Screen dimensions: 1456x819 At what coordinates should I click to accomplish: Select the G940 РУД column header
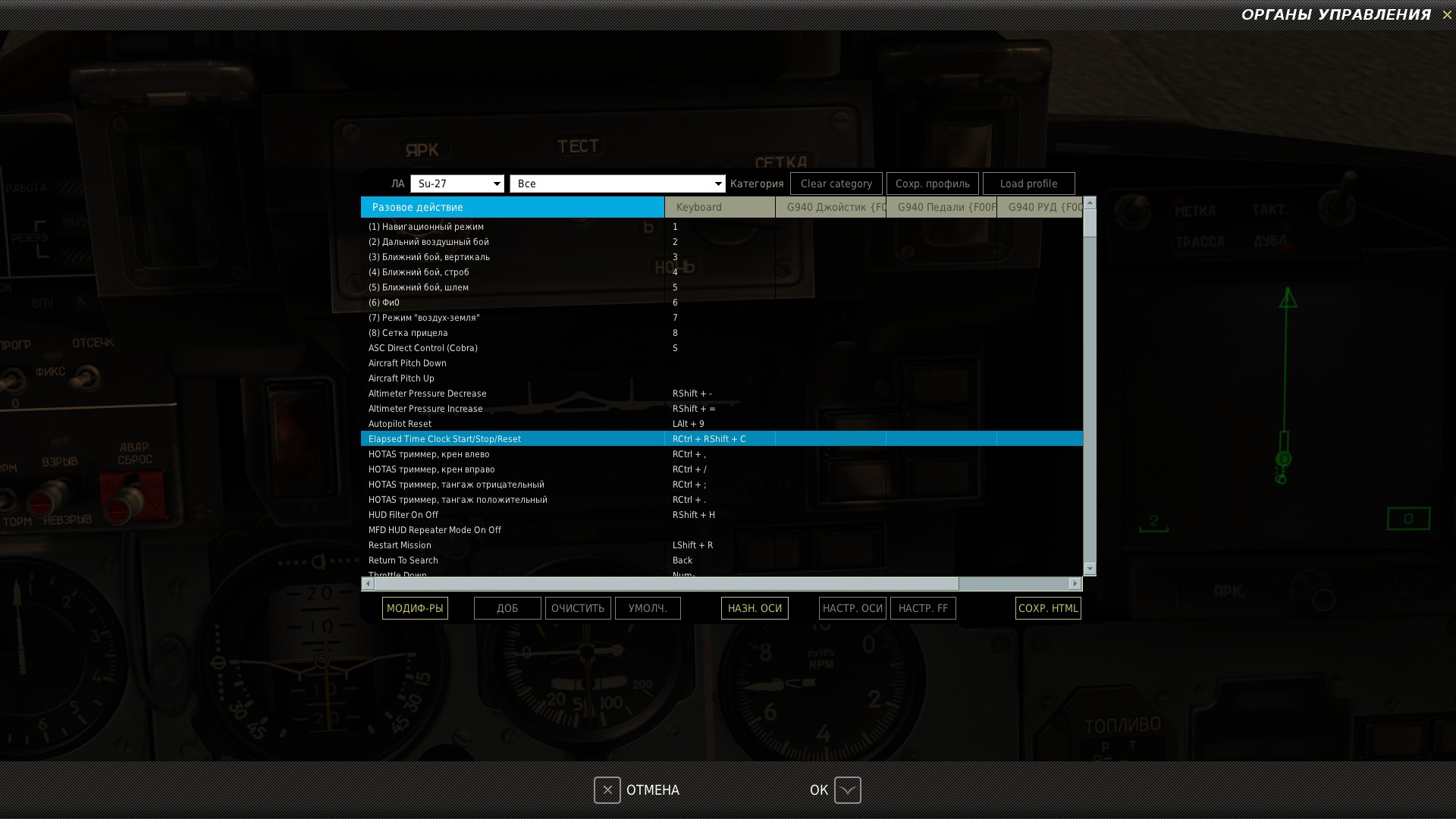click(1040, 207)
